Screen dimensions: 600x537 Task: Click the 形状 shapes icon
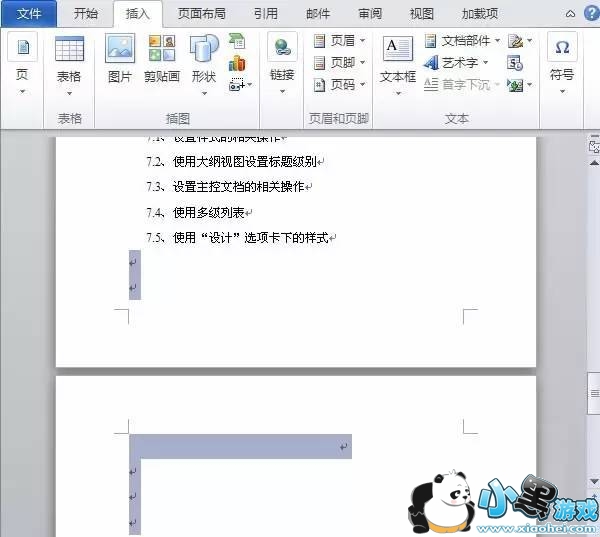204,48
